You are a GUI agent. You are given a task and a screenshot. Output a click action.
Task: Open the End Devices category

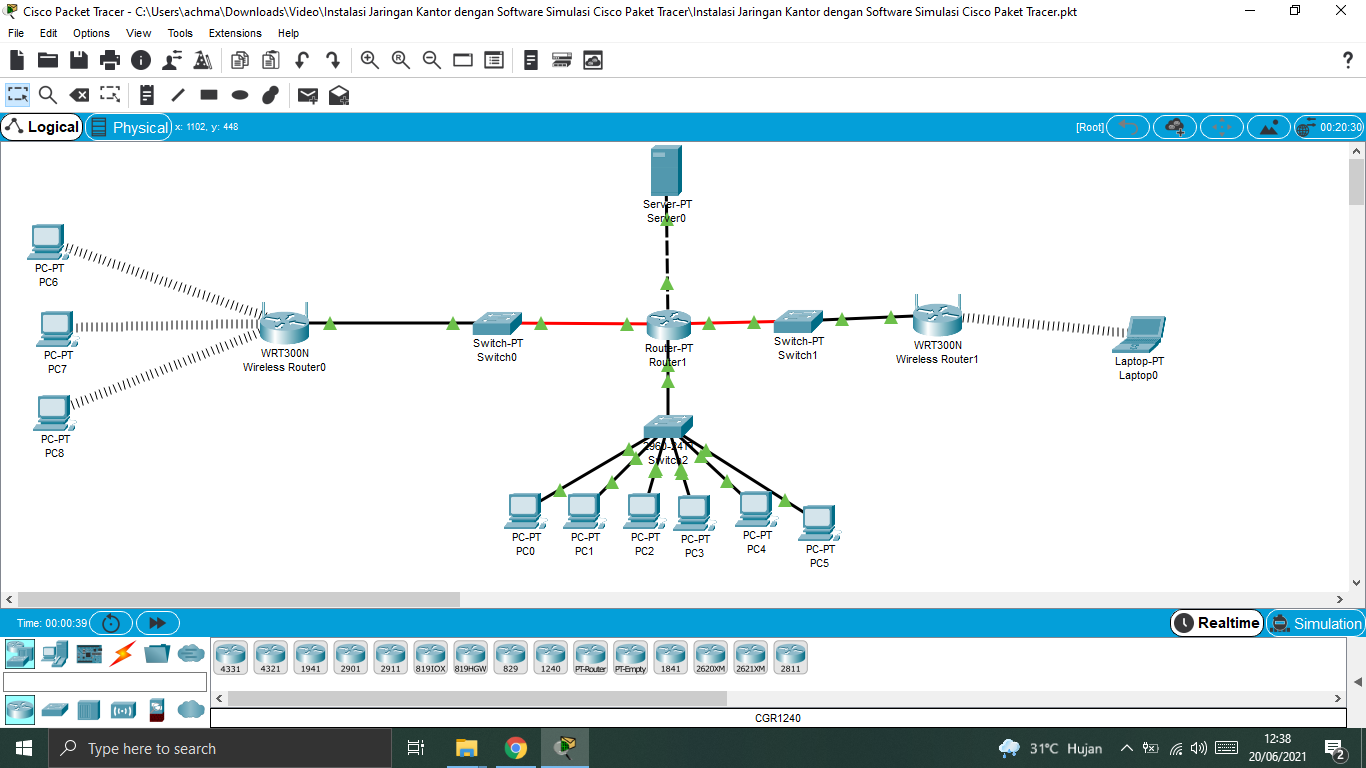pos(54,653)
